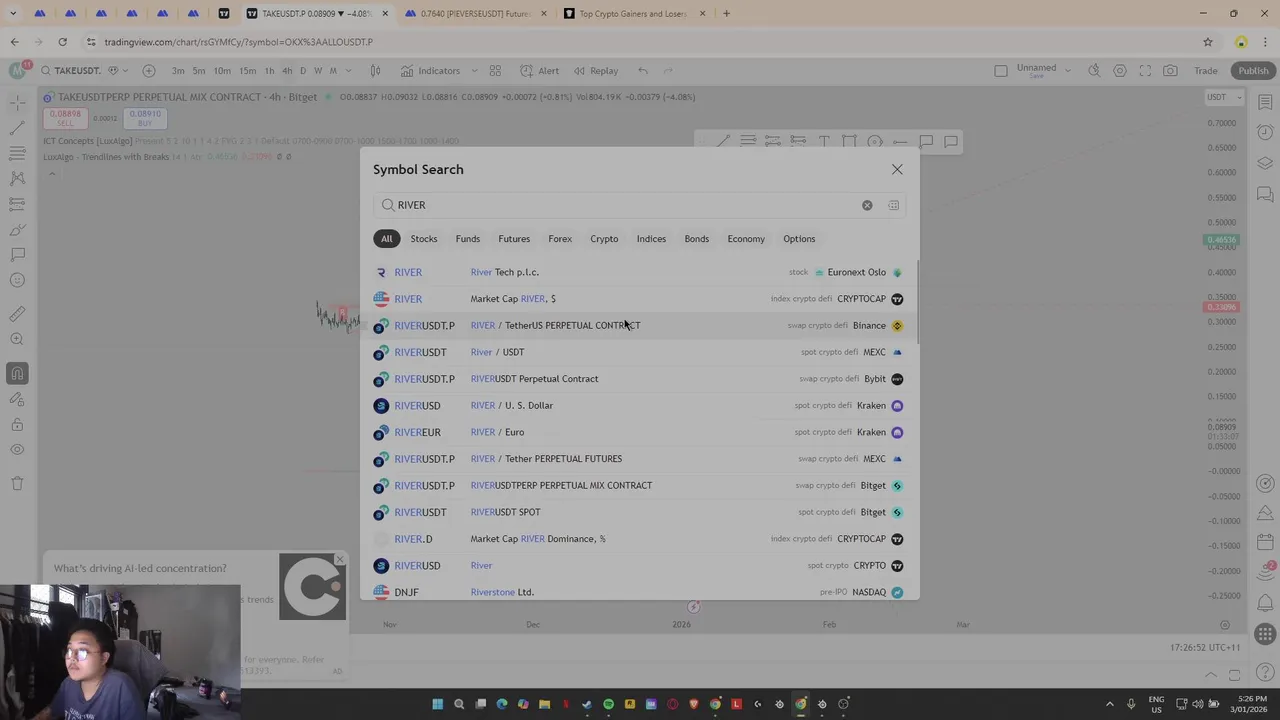
Task: Select the Funds filter tab
Action: tap(467, 239)
